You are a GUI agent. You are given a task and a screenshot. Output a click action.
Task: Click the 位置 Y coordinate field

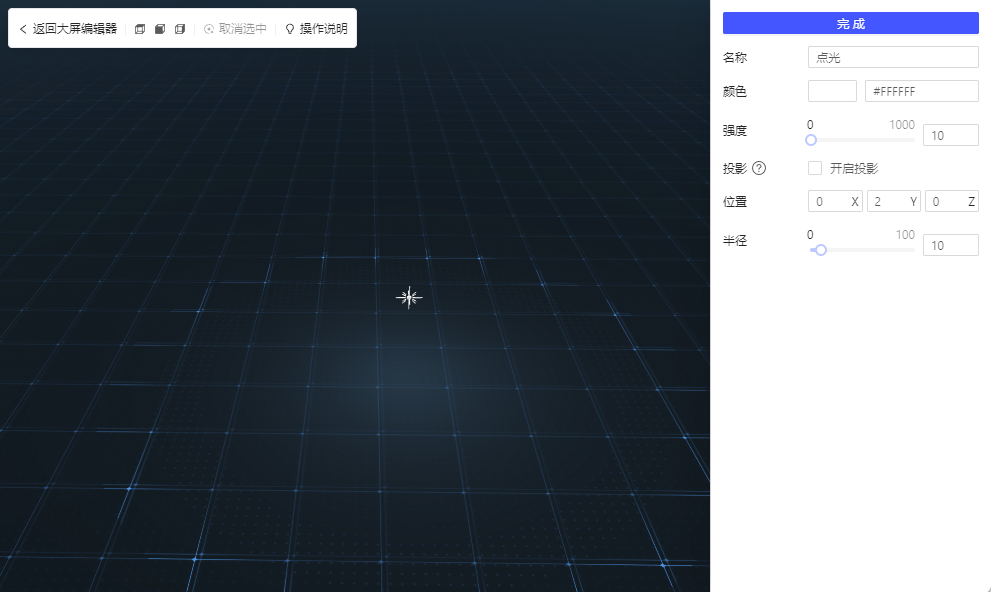(894, 202)
